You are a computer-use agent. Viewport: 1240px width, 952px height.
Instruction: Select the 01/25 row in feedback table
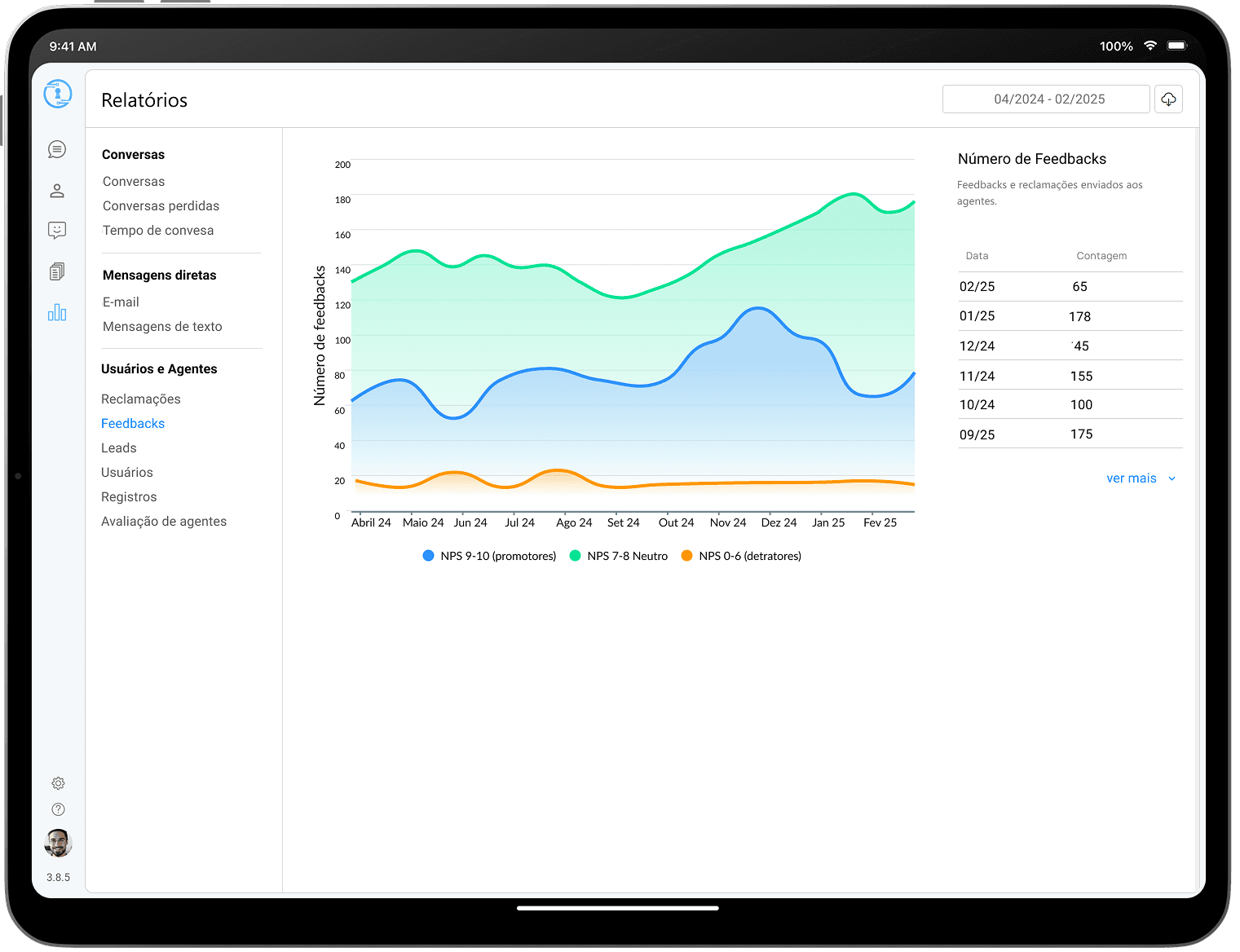(x=1070, y=316)
